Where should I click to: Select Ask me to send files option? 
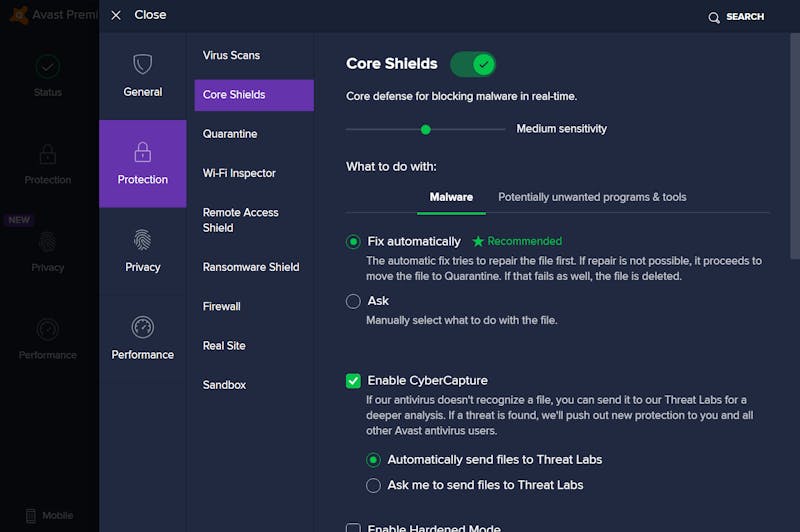tap(373, 485)
